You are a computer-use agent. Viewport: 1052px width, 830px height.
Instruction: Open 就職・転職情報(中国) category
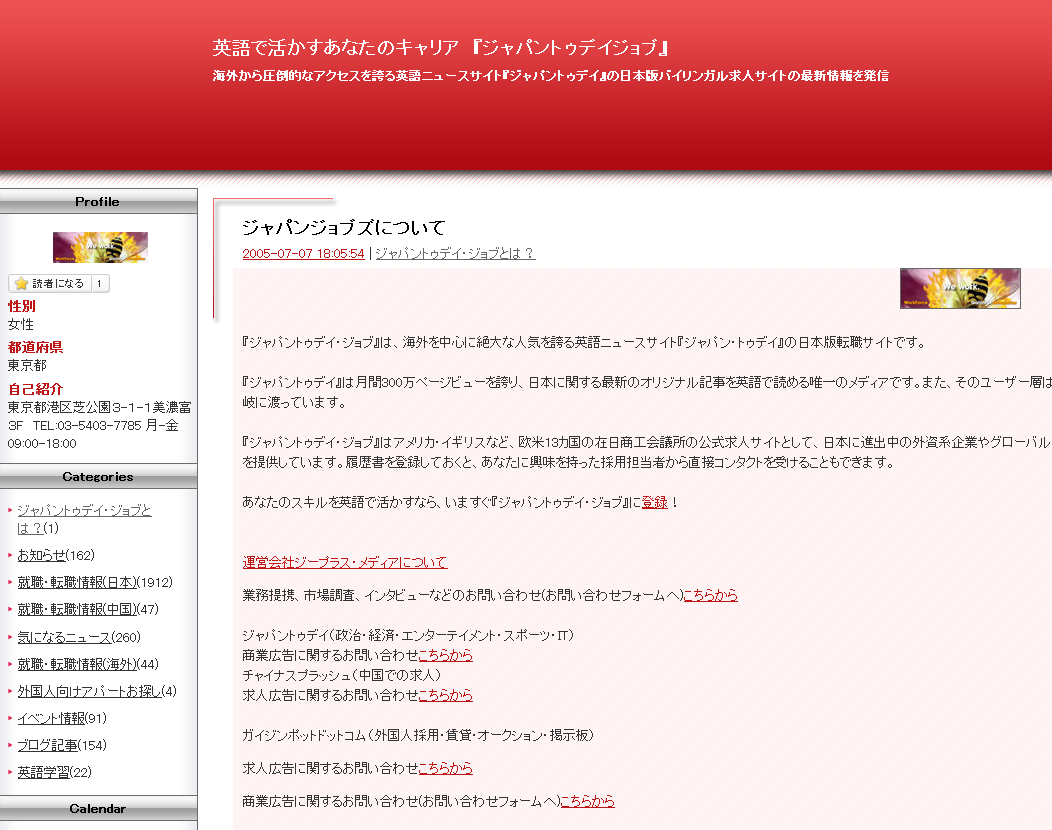click(76, 609)
